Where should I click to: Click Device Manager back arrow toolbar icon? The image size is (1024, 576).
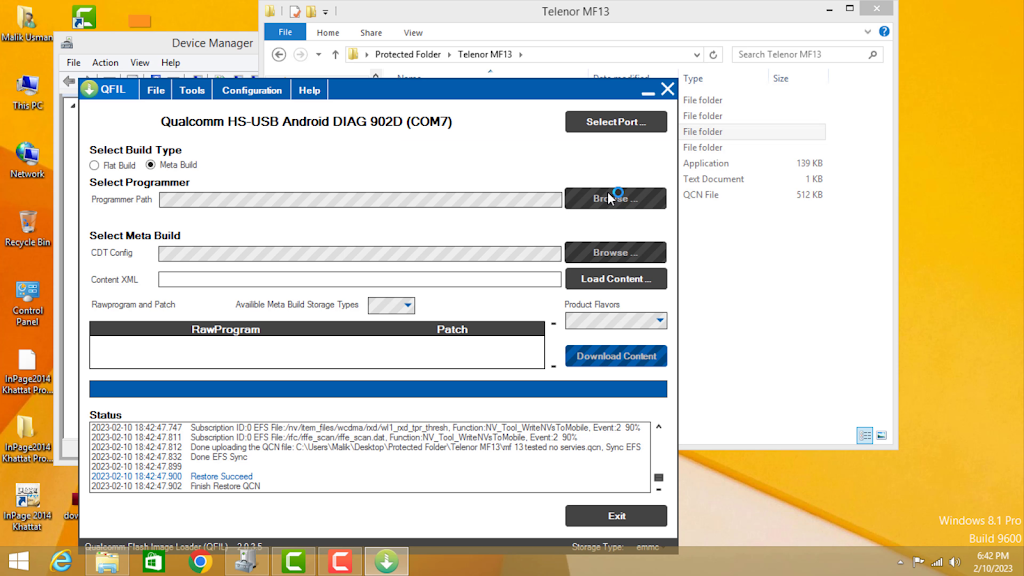click(x=69, y=81)
